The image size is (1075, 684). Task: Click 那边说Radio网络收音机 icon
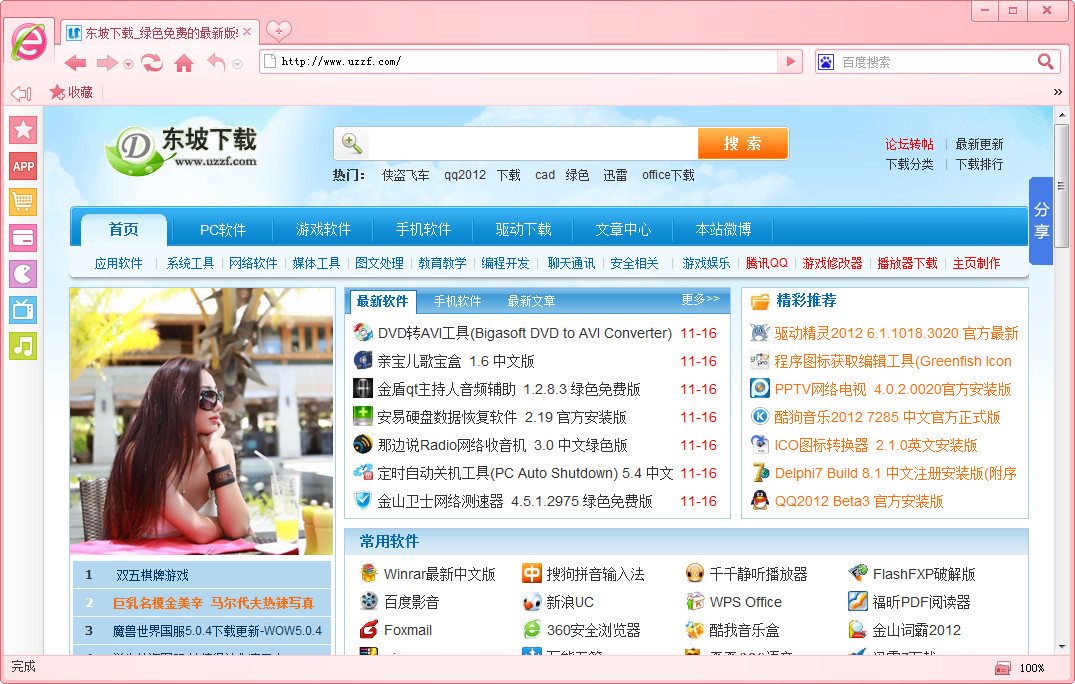click(x=363, y=445)
